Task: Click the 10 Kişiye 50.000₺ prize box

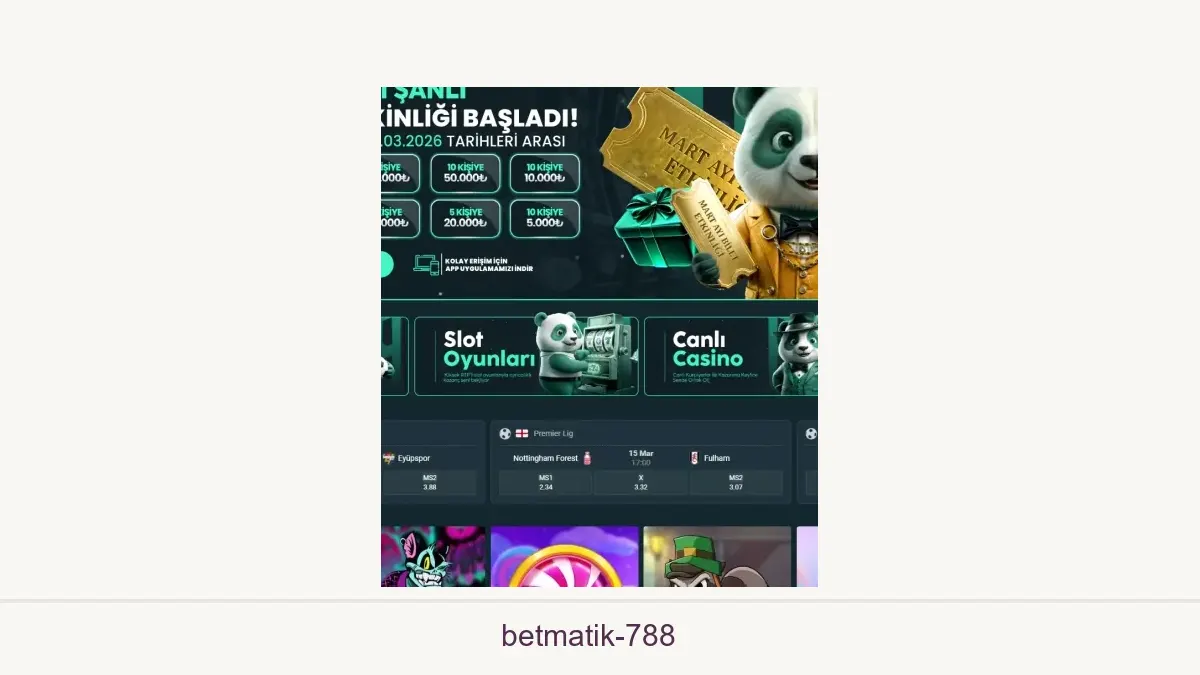Action: [x=466, y=173]
